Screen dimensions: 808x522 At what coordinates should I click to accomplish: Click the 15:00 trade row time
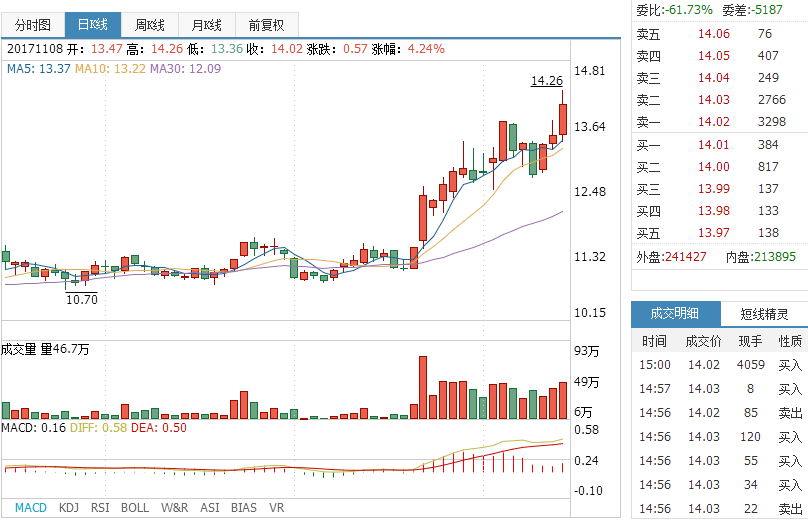[x=655, y=365]
